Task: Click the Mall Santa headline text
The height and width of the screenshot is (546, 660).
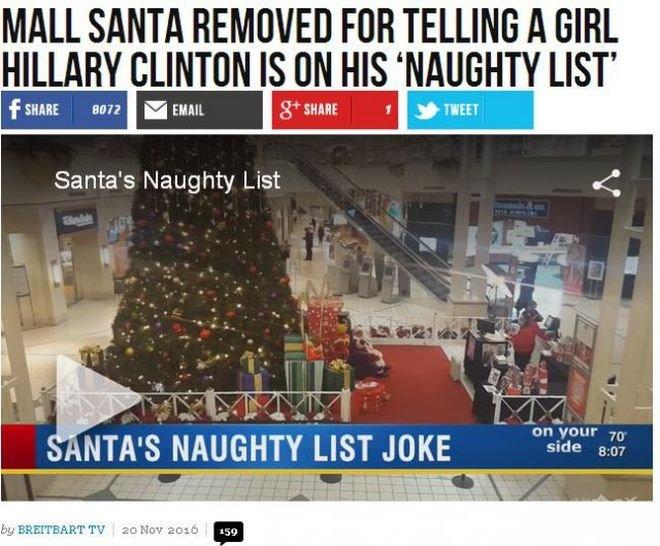Action: tap(309, 46)
